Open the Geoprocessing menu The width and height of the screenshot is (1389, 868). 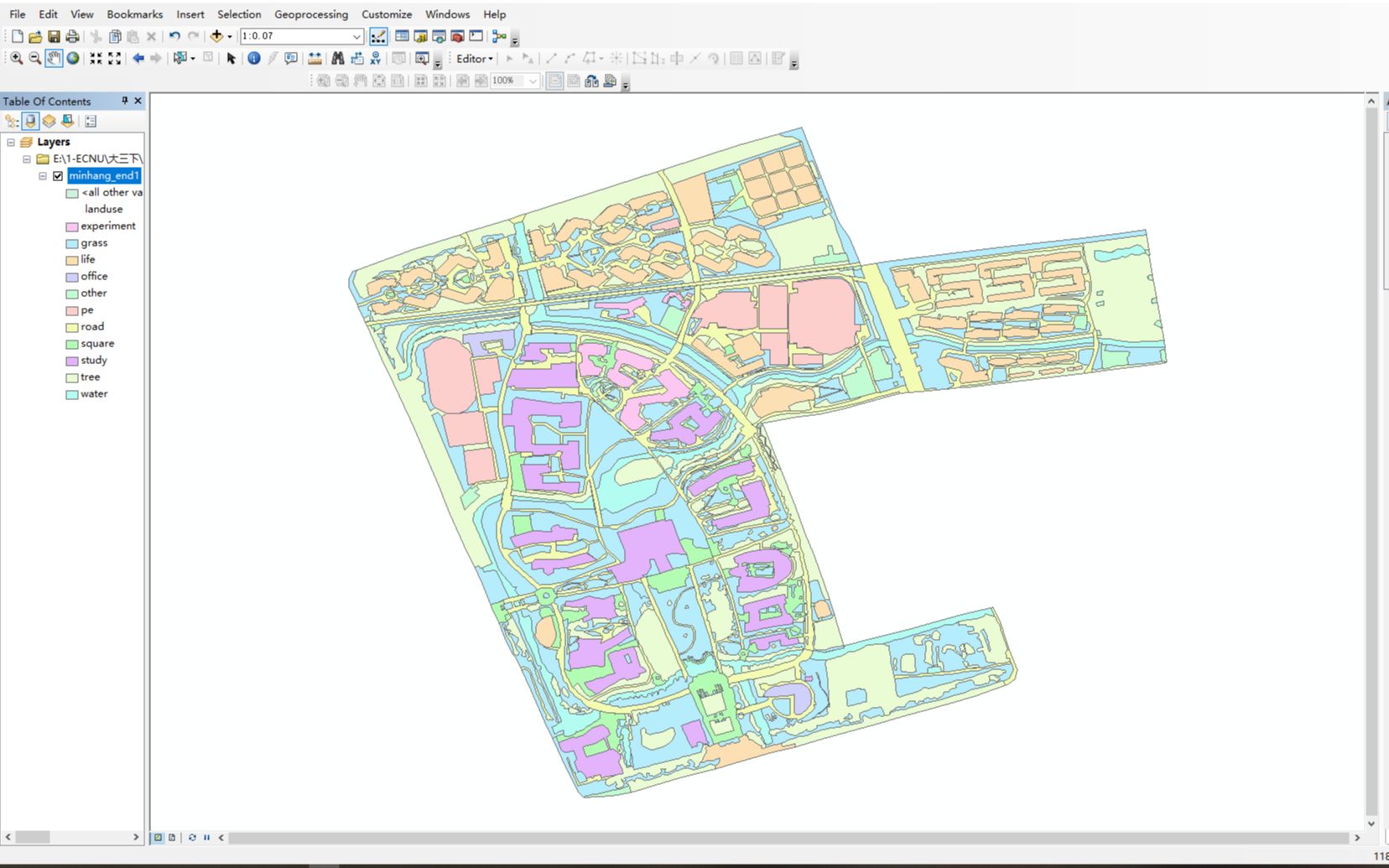pyautogui.click(x=311, y=14)
